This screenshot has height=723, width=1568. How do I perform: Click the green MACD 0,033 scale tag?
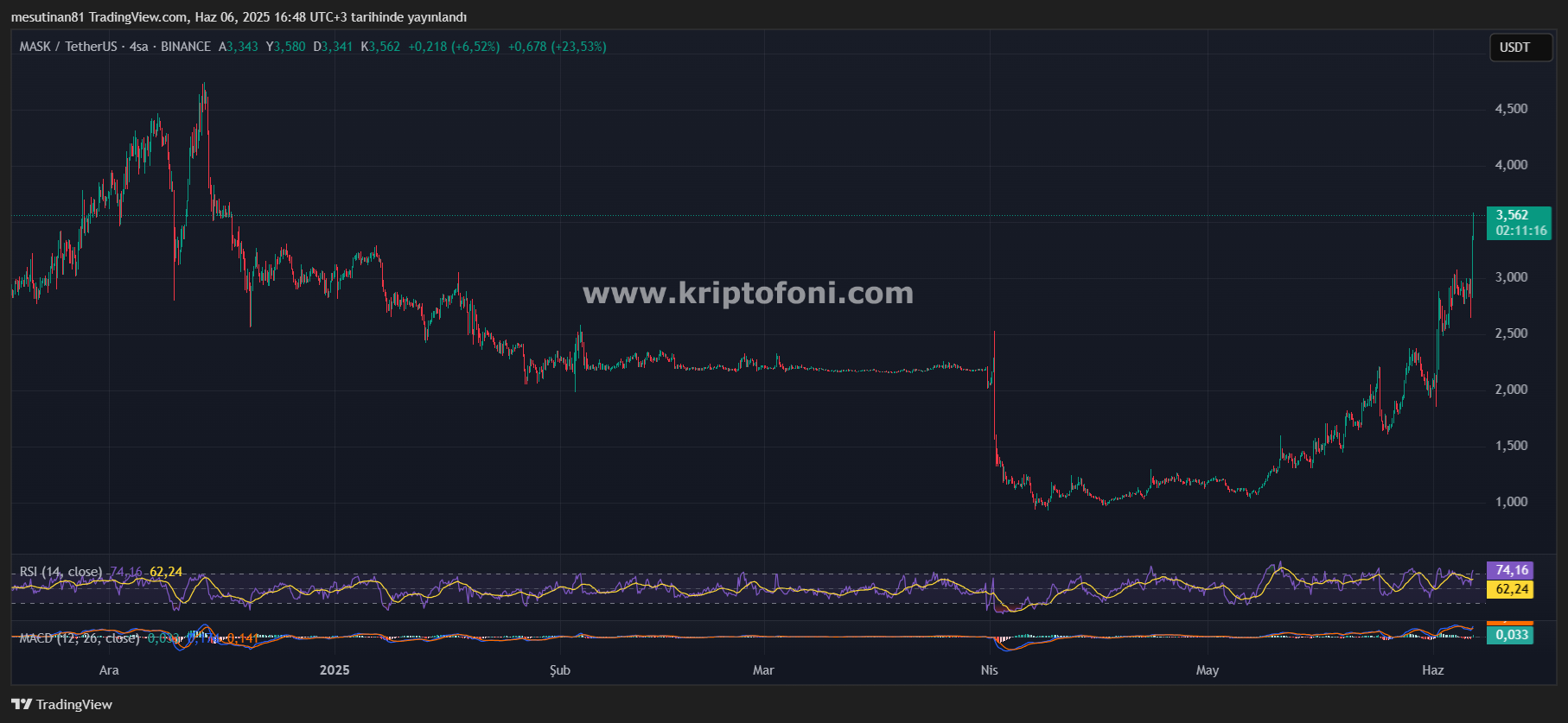point(1510,635)
